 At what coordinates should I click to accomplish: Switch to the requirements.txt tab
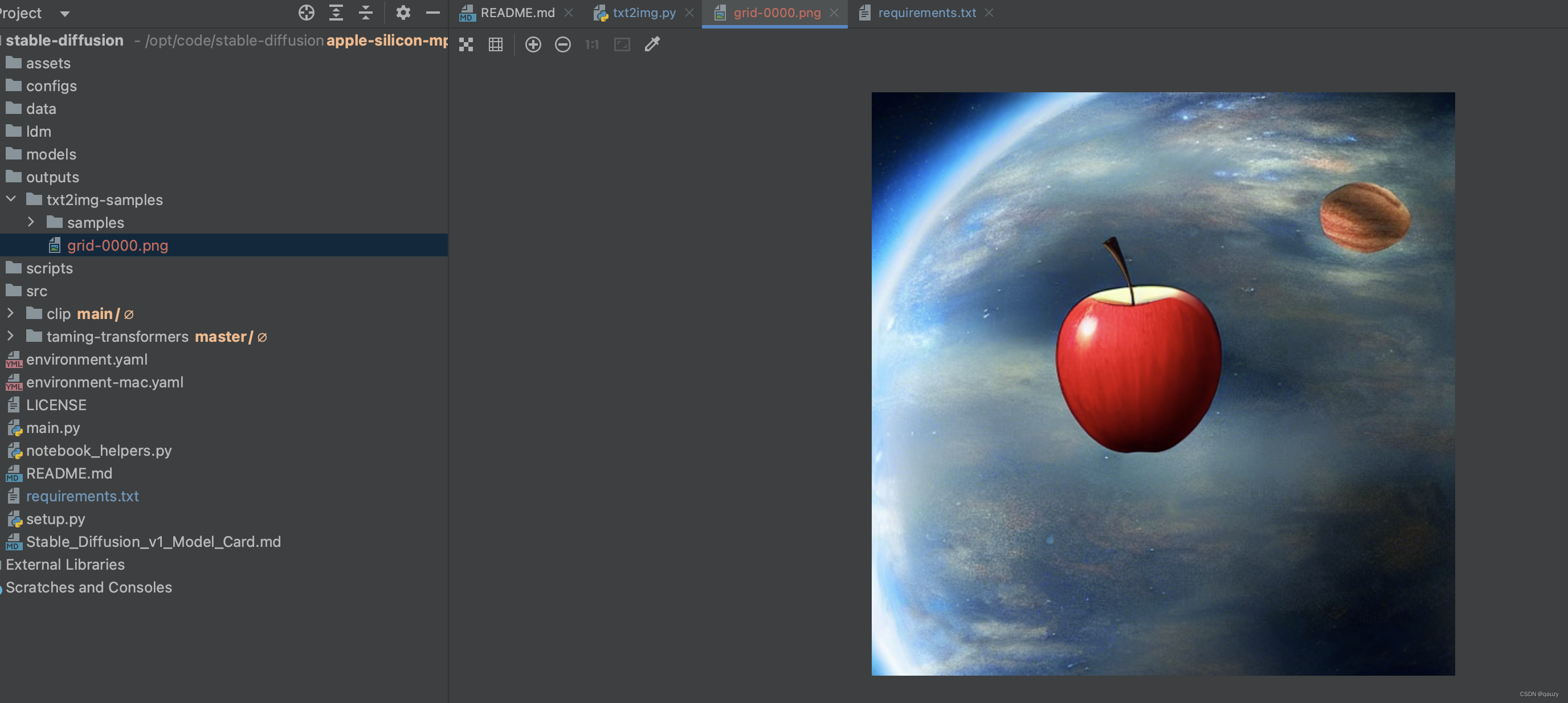tap(926, 13)
